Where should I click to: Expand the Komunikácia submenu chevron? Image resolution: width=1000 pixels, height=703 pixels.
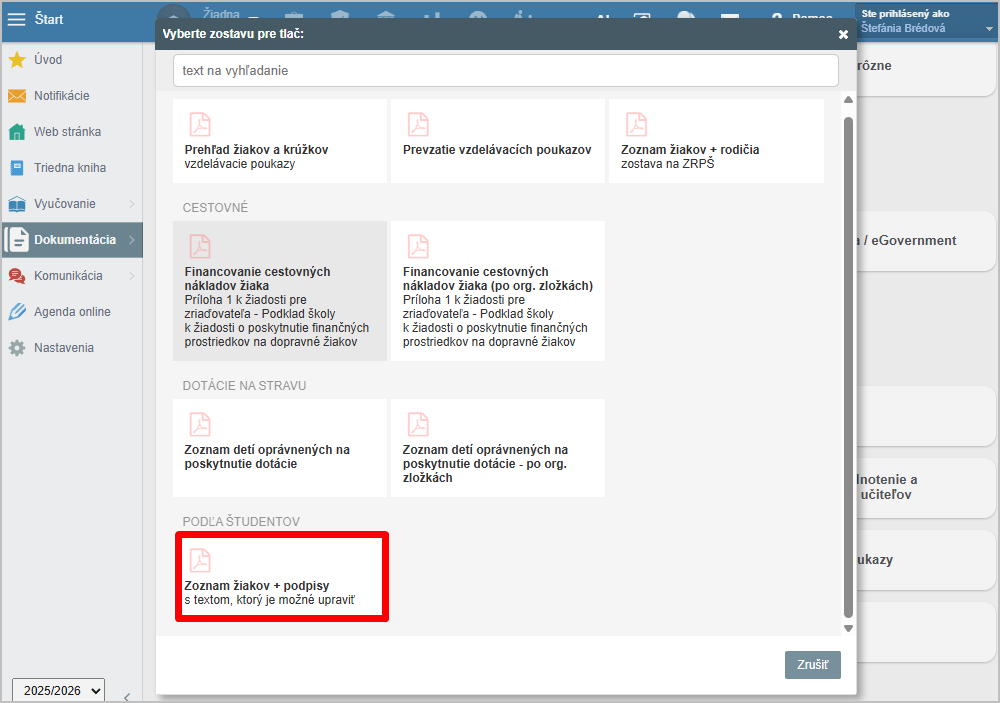click(132, 276)
